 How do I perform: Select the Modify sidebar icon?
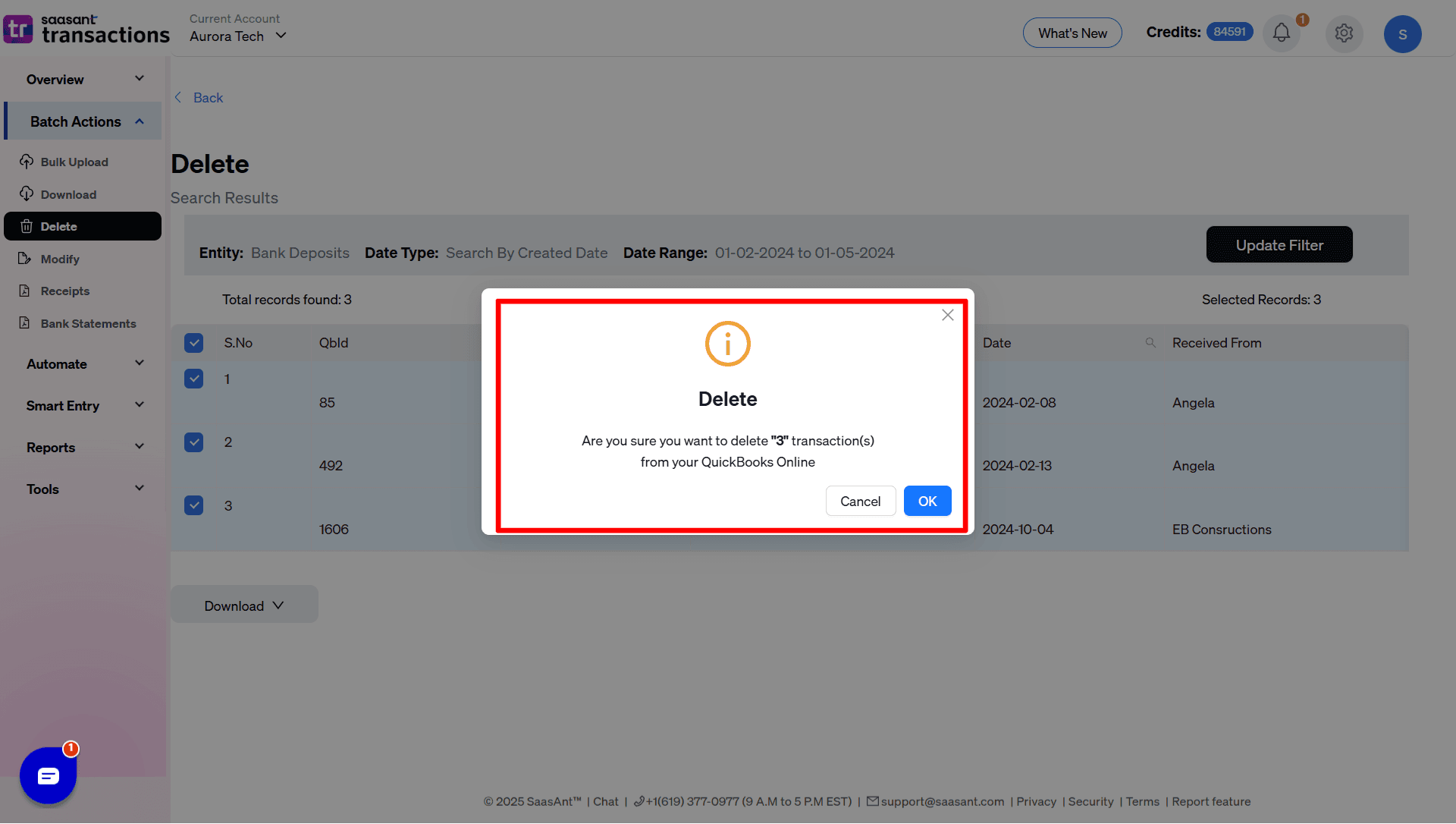pyautogui.click(x=27, y=259)
